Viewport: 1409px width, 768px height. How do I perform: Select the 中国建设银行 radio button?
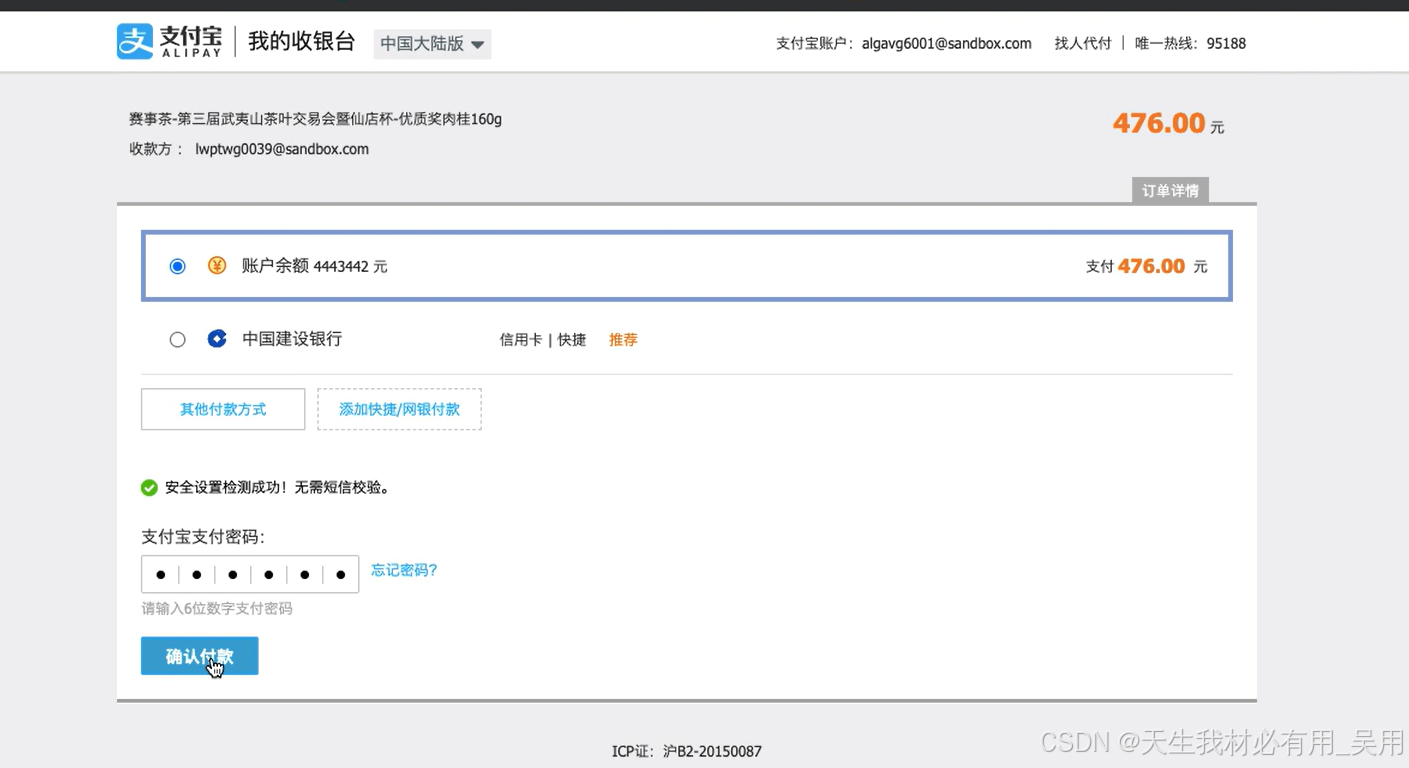tap(177, 339)
